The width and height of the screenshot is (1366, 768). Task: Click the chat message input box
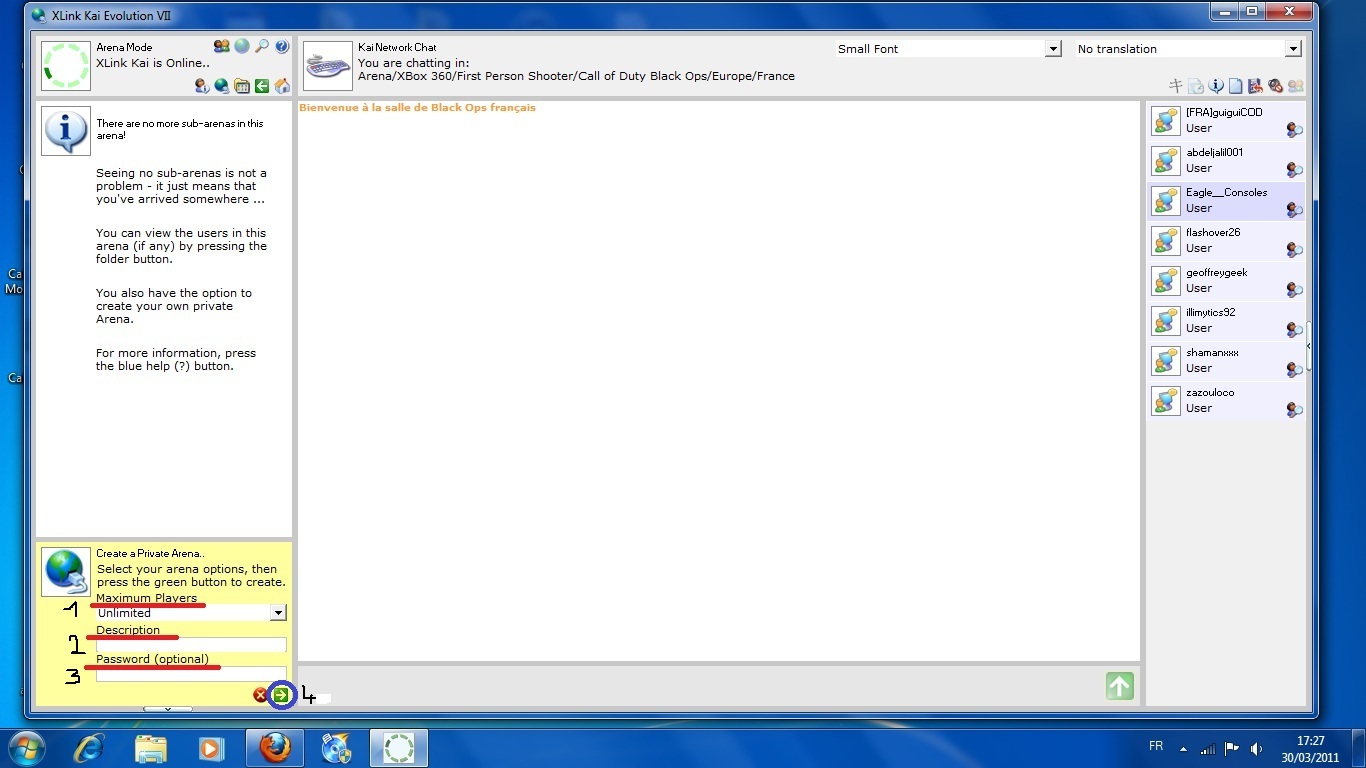(700, 686)
